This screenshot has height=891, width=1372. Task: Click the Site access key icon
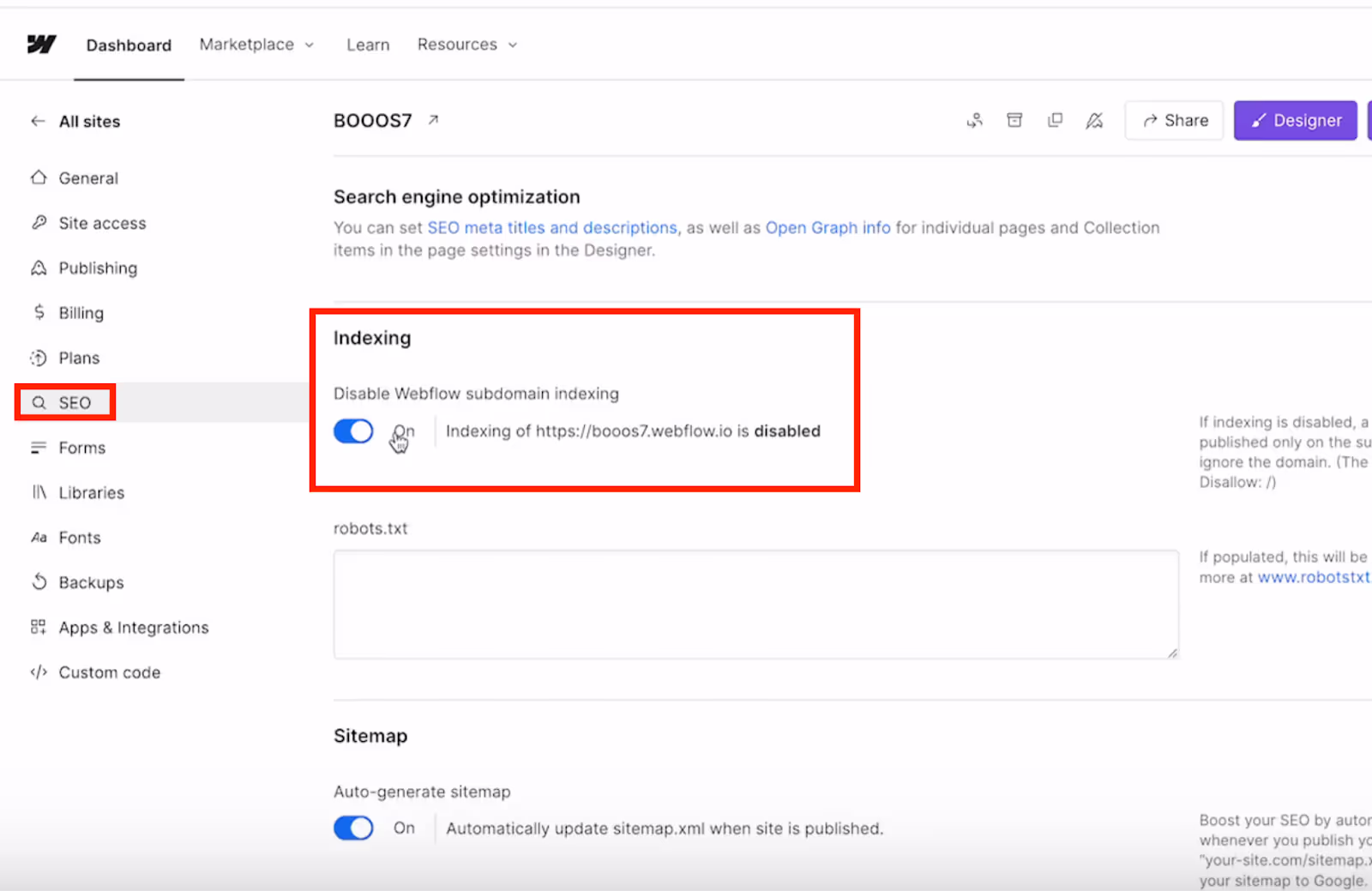[39, 223]
